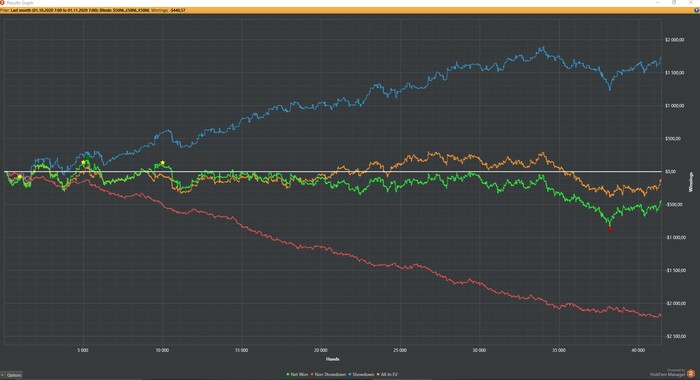Toggle the Non Showdown legend entry

click(329, 375)
